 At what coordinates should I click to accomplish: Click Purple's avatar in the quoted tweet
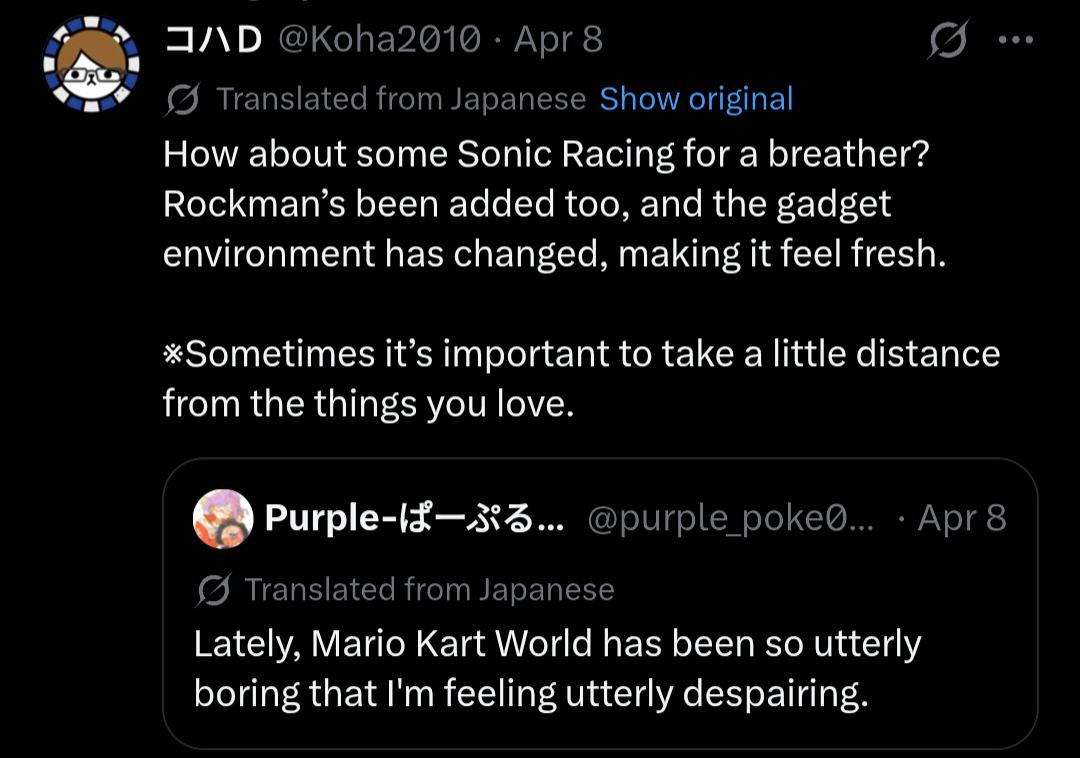(x=222, y=518)
